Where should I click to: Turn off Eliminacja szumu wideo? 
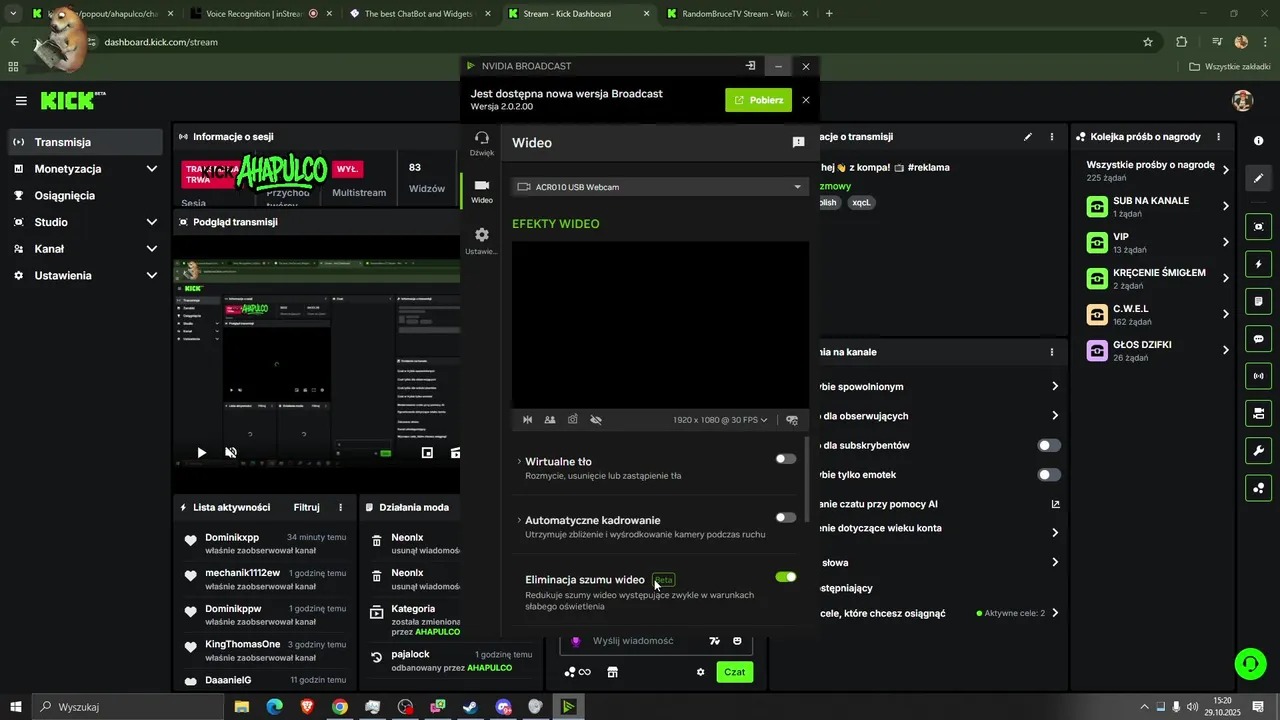(786, 577)
